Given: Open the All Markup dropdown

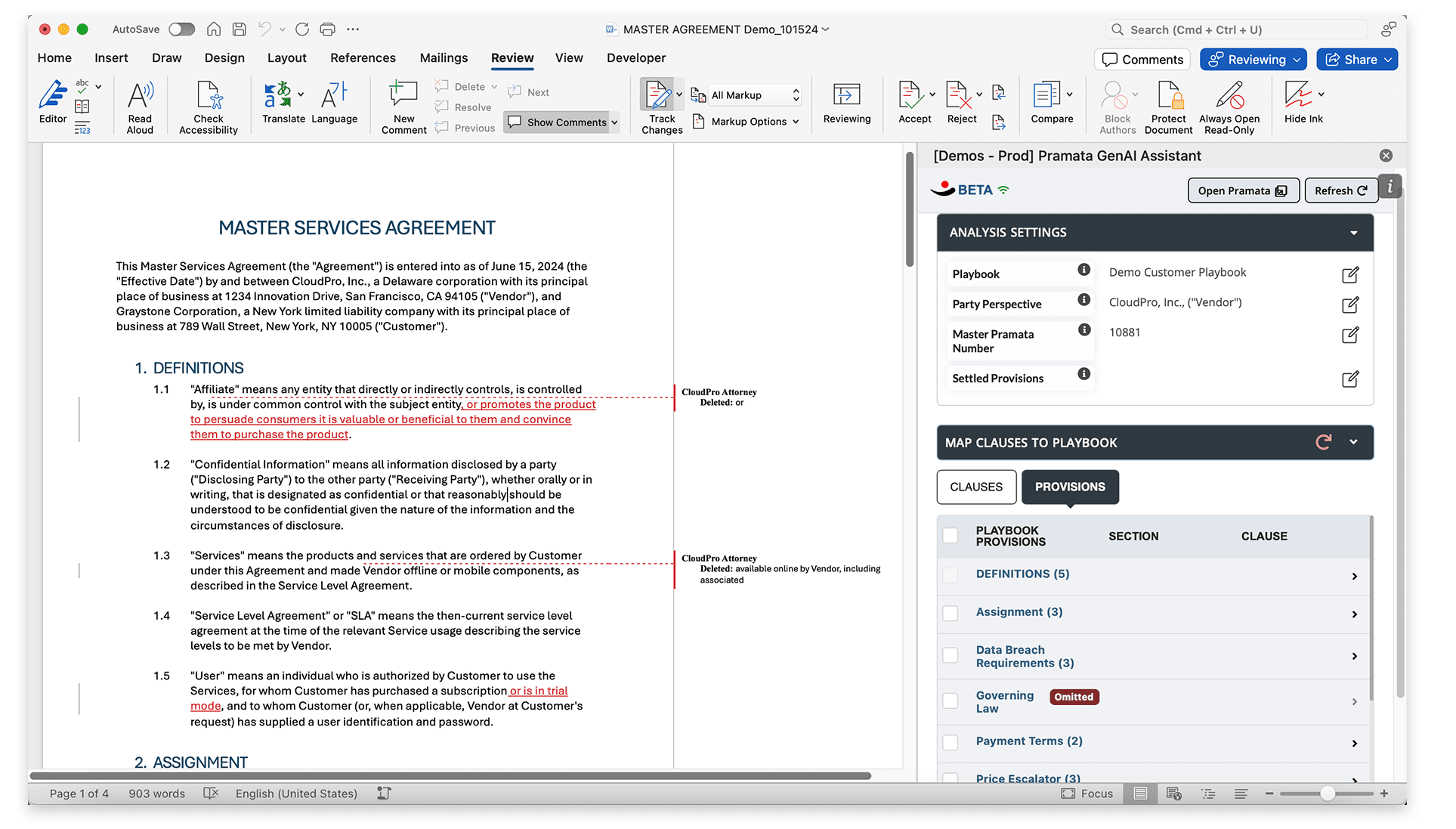Looking at the screenshot, I should 755,95.
